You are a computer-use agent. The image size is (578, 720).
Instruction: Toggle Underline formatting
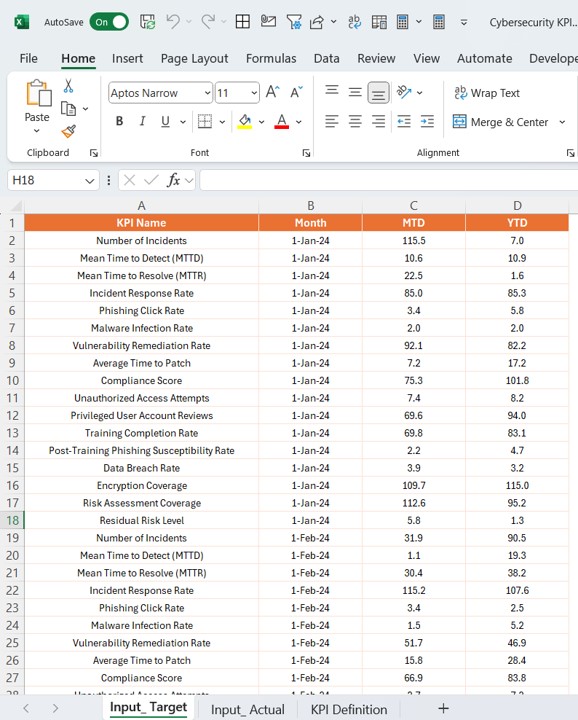coord(165,121)
